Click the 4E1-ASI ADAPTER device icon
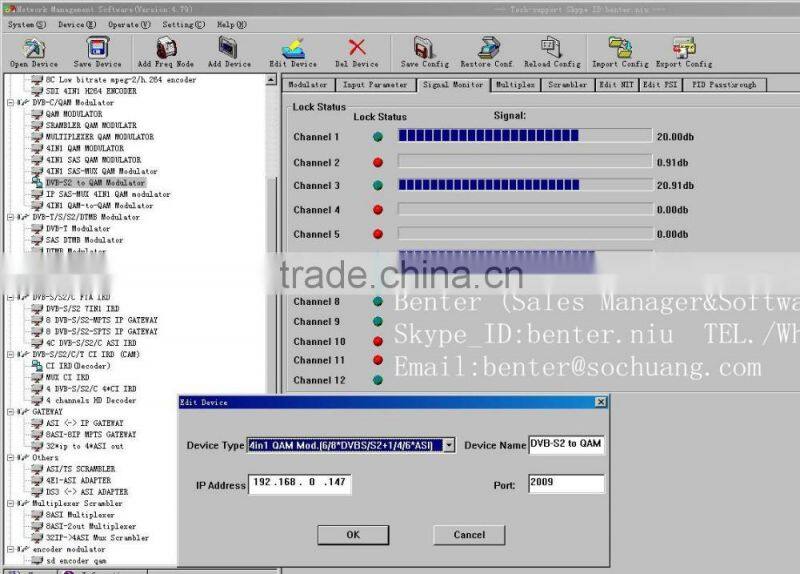Viewport: 800px width, 574px height. point(37,480)
